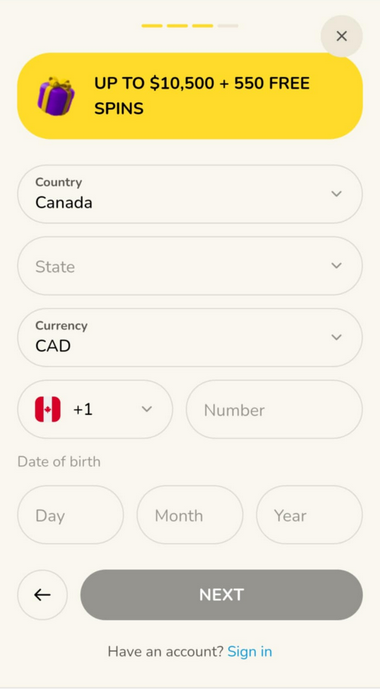Select the Month of birth field
380x690 pixels.
click(190, 515)
